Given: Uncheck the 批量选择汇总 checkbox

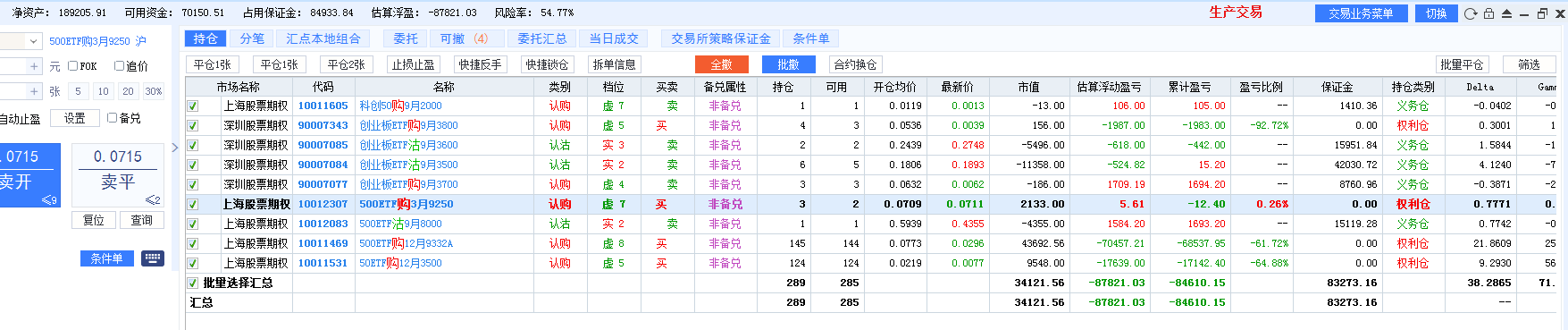Looking at the screenshot, I should [193, 283].
